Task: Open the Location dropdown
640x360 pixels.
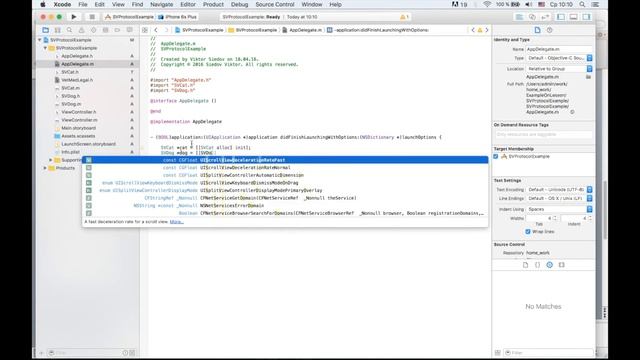Action: click(x=559, y=69)
